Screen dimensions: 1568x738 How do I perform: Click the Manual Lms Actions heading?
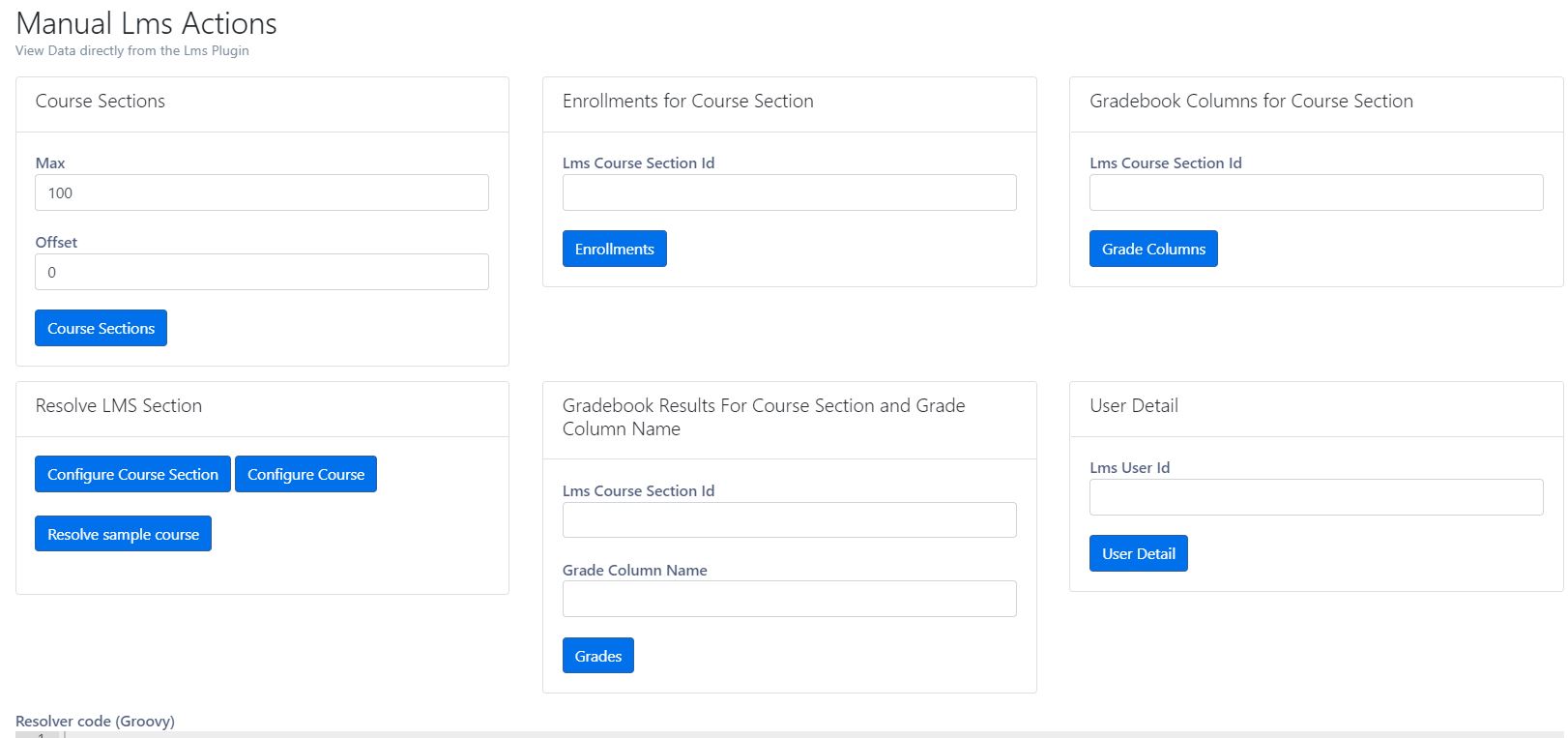[145, 23]
